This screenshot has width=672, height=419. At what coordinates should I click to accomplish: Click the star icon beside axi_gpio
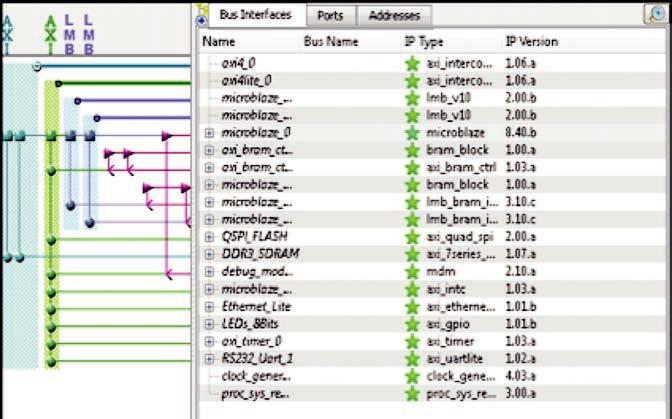(411, 324)
